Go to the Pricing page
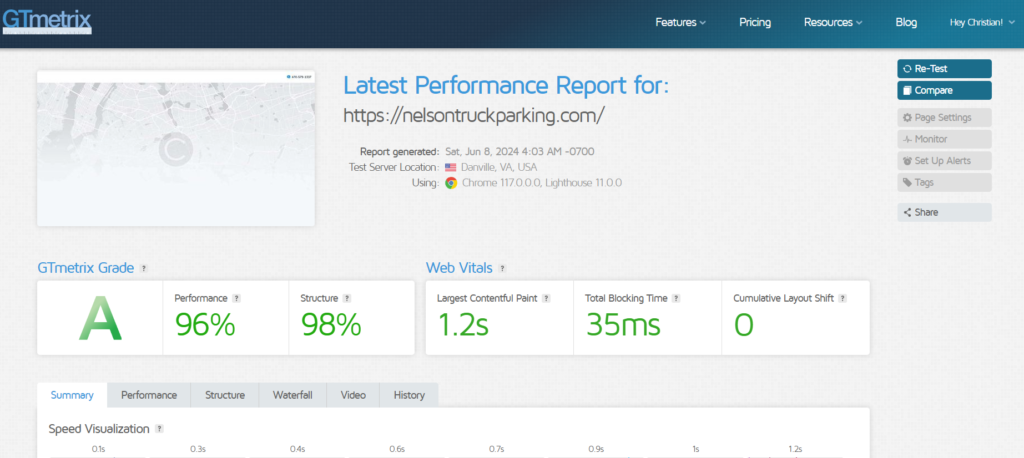 click(x=755, y=22)
